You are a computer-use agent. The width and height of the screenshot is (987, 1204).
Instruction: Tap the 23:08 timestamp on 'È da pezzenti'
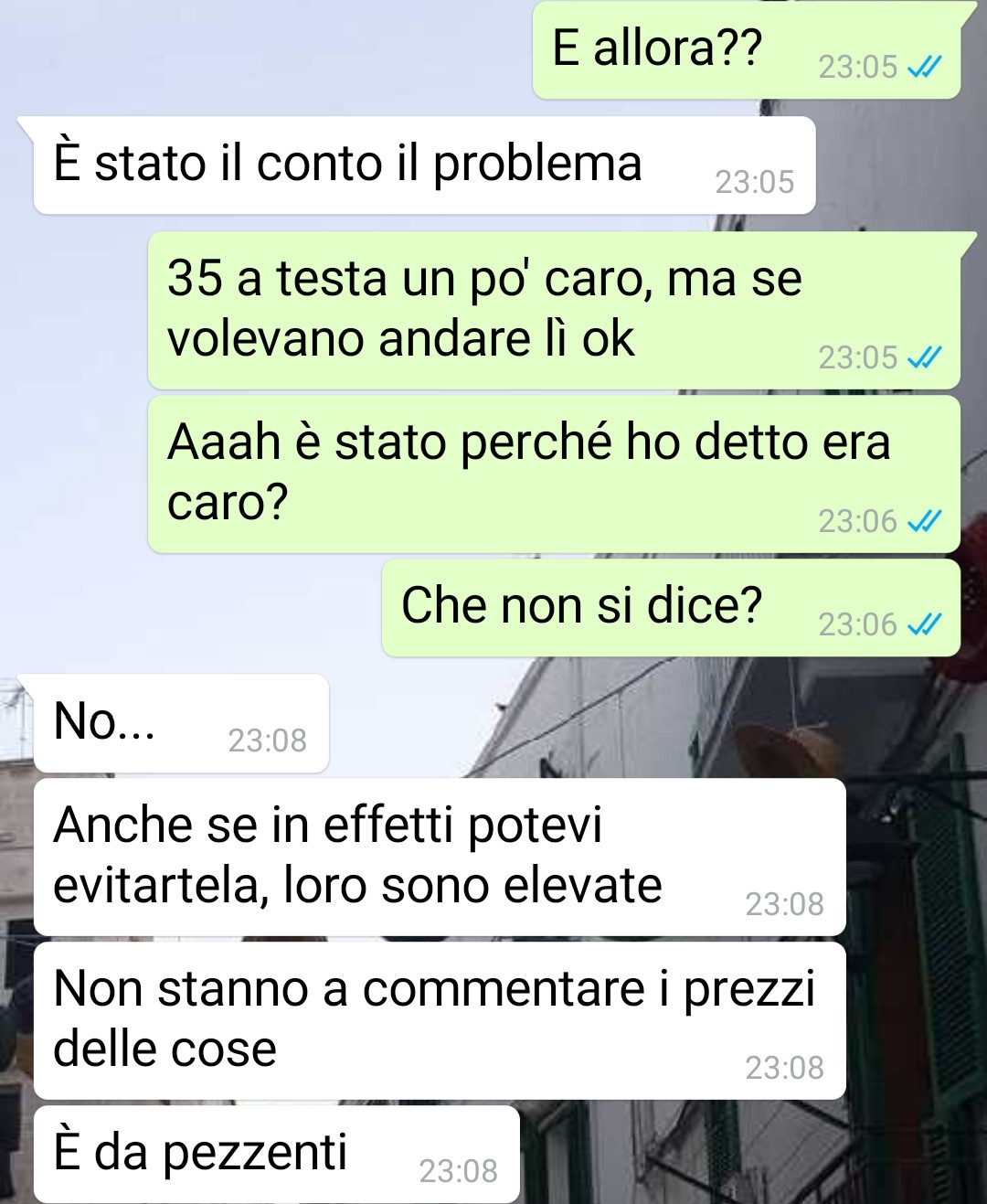pyautogui.click(x=459, y=1171)
